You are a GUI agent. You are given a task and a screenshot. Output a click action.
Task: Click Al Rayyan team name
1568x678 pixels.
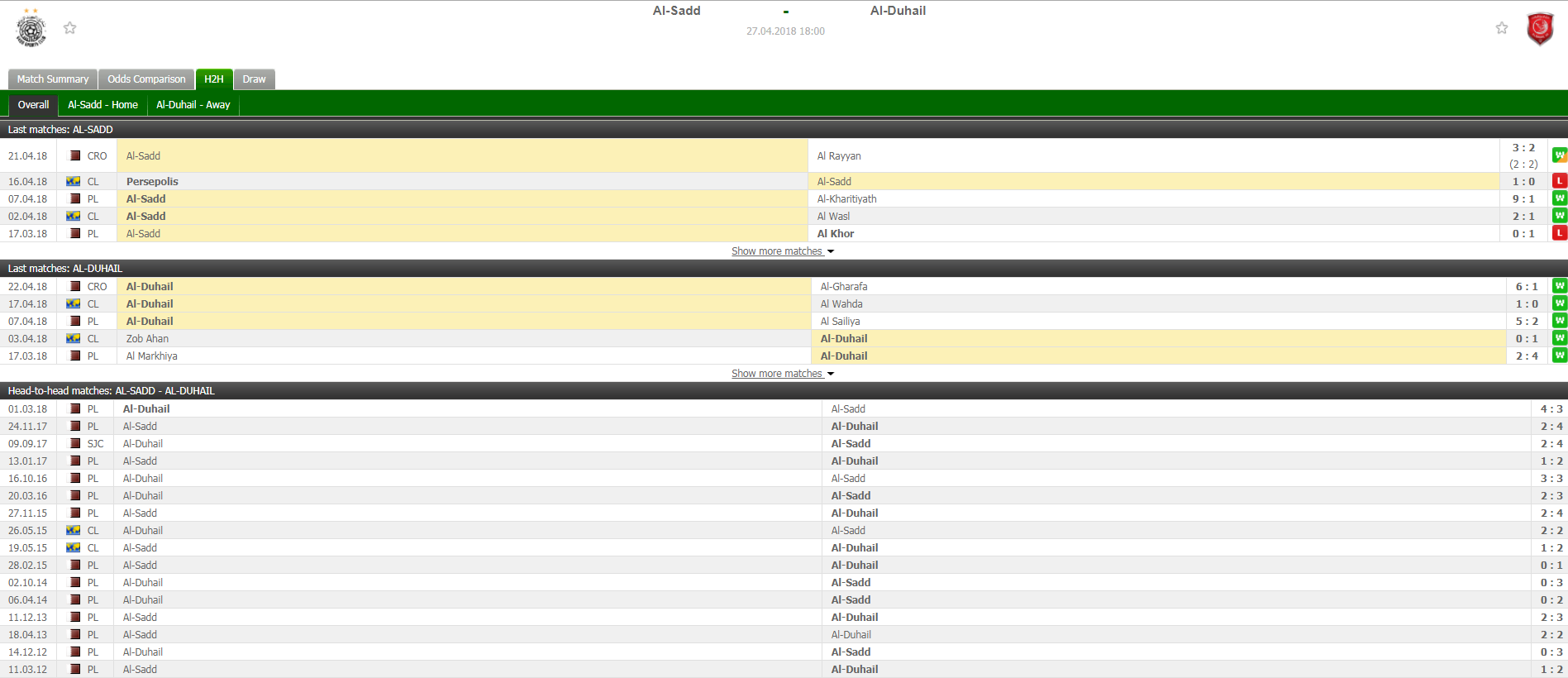(839, 155)
